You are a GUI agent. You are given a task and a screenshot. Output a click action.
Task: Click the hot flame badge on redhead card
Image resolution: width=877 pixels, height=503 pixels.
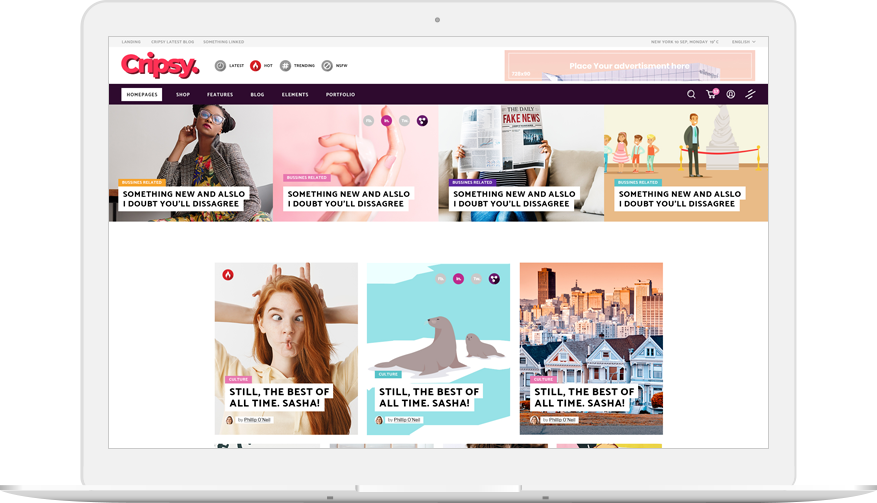(228, 275)
